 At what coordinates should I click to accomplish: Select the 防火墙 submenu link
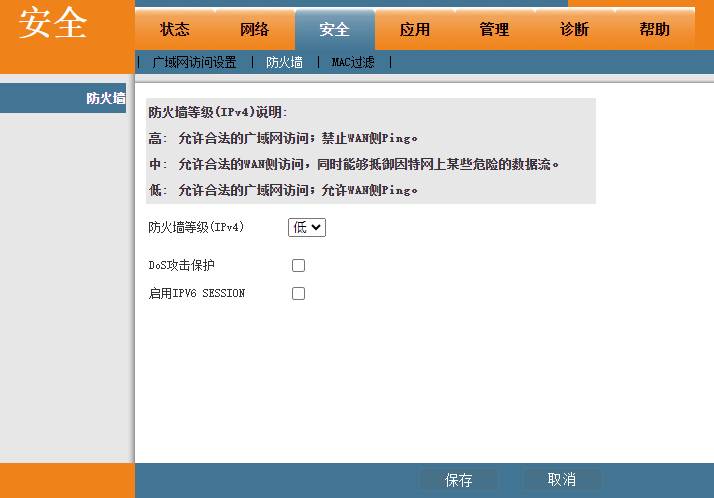pos(285,62)
